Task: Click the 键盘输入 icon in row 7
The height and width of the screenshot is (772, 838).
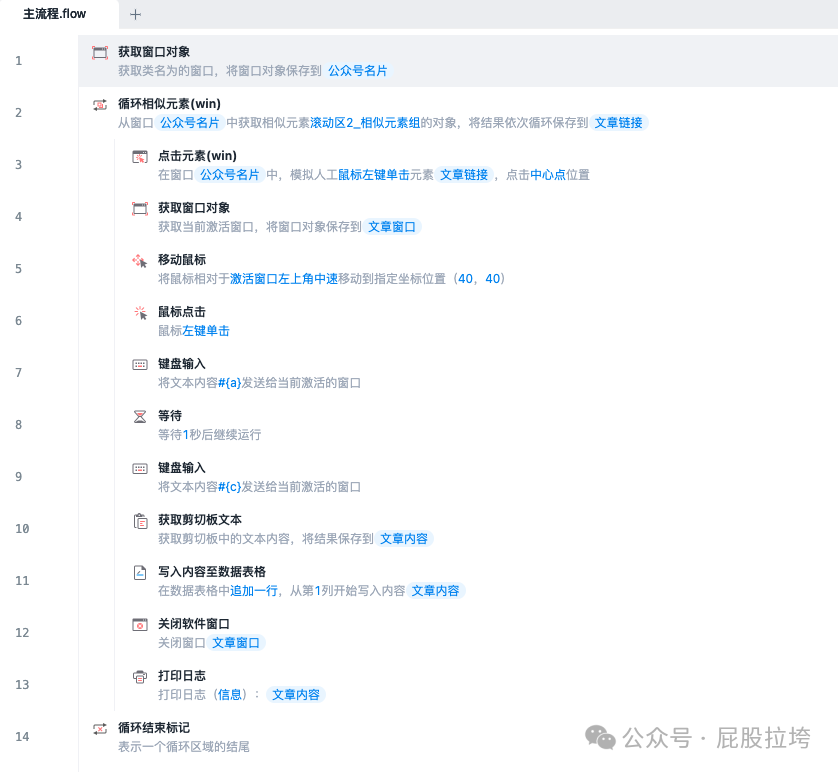Action: point(140,364)
